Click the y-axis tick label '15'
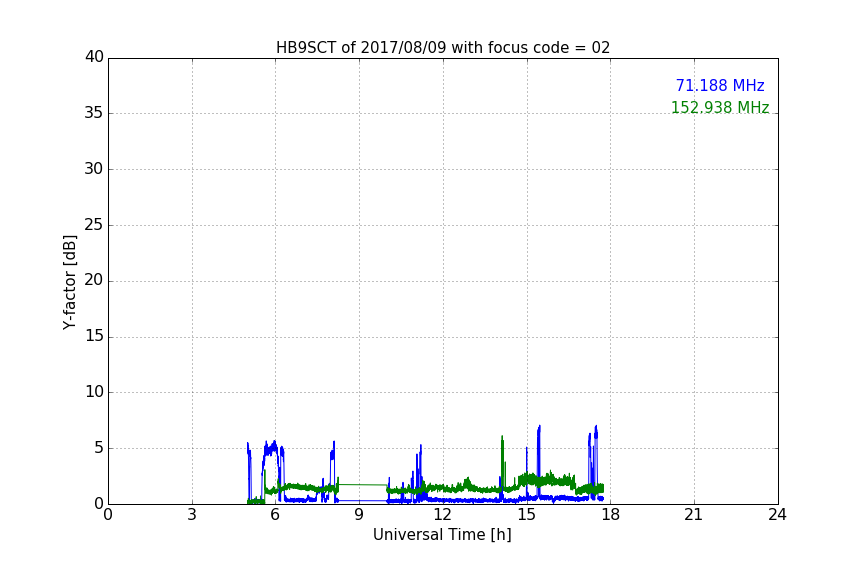The image size is (864, 576). tap(94, 336)
